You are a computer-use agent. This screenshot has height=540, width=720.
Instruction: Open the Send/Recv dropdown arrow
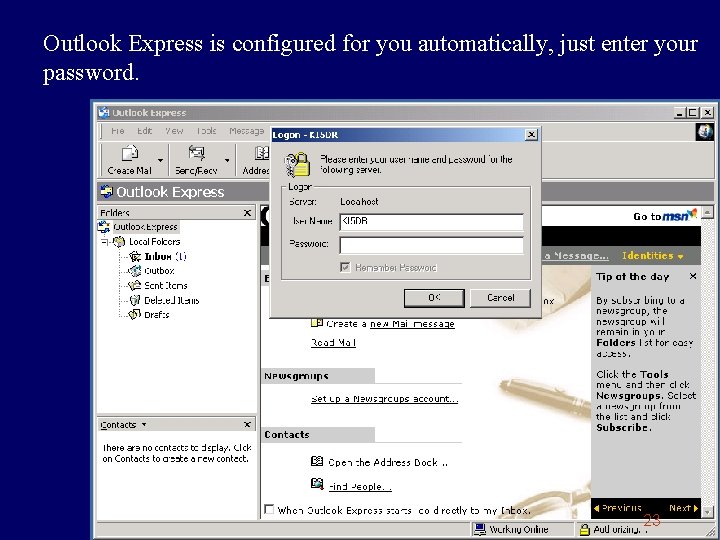coord(227,160)
